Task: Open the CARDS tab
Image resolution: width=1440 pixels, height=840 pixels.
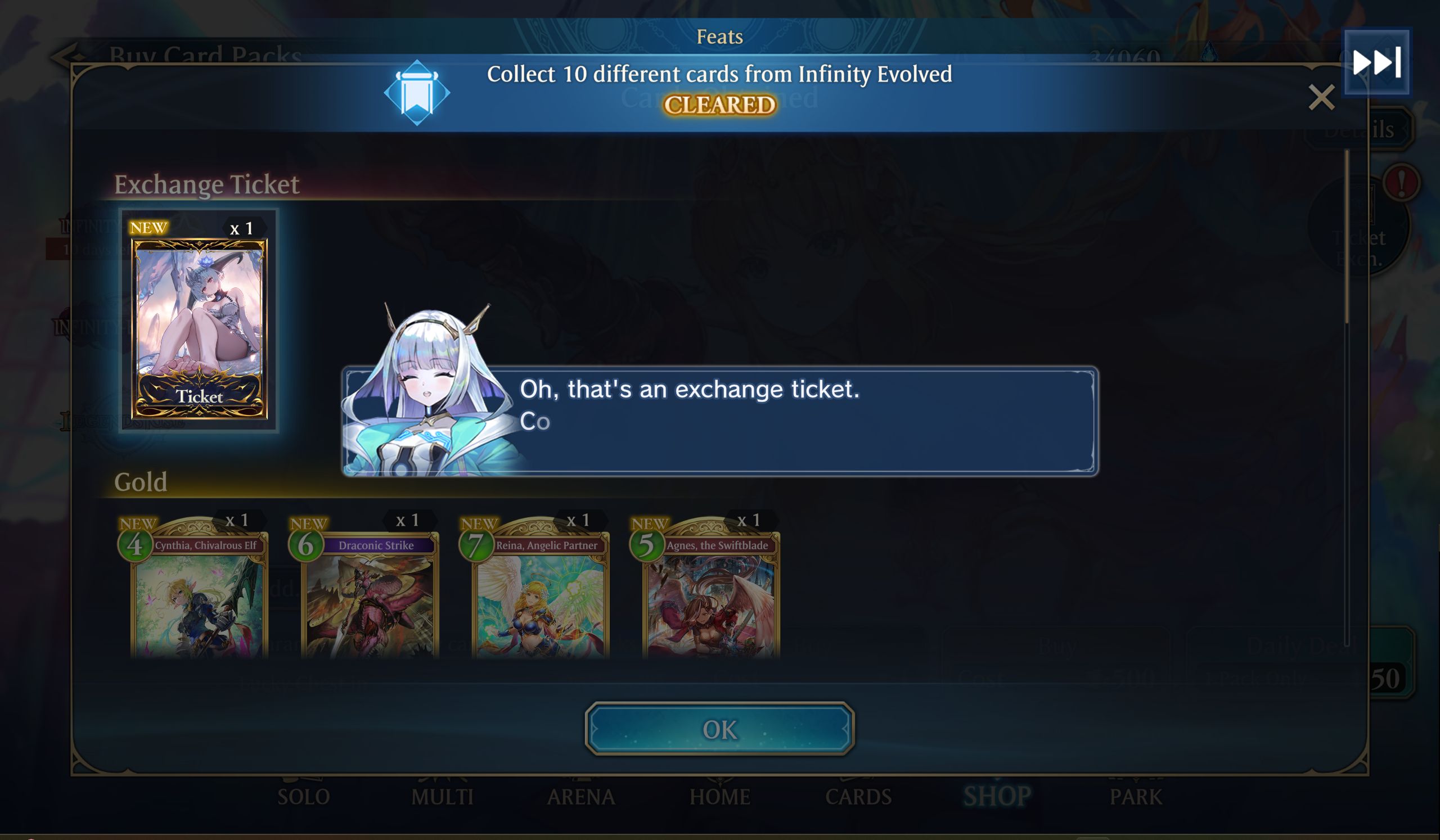Action: click(858, 796)
